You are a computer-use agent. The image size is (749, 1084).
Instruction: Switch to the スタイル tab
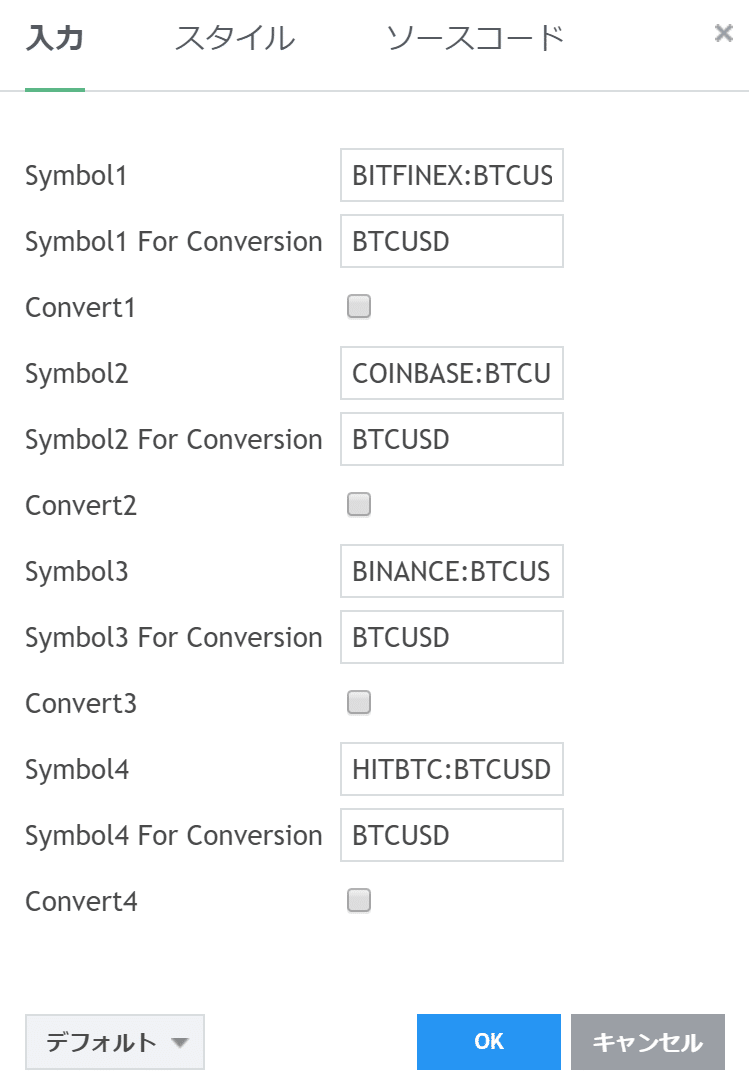(235, 39)
